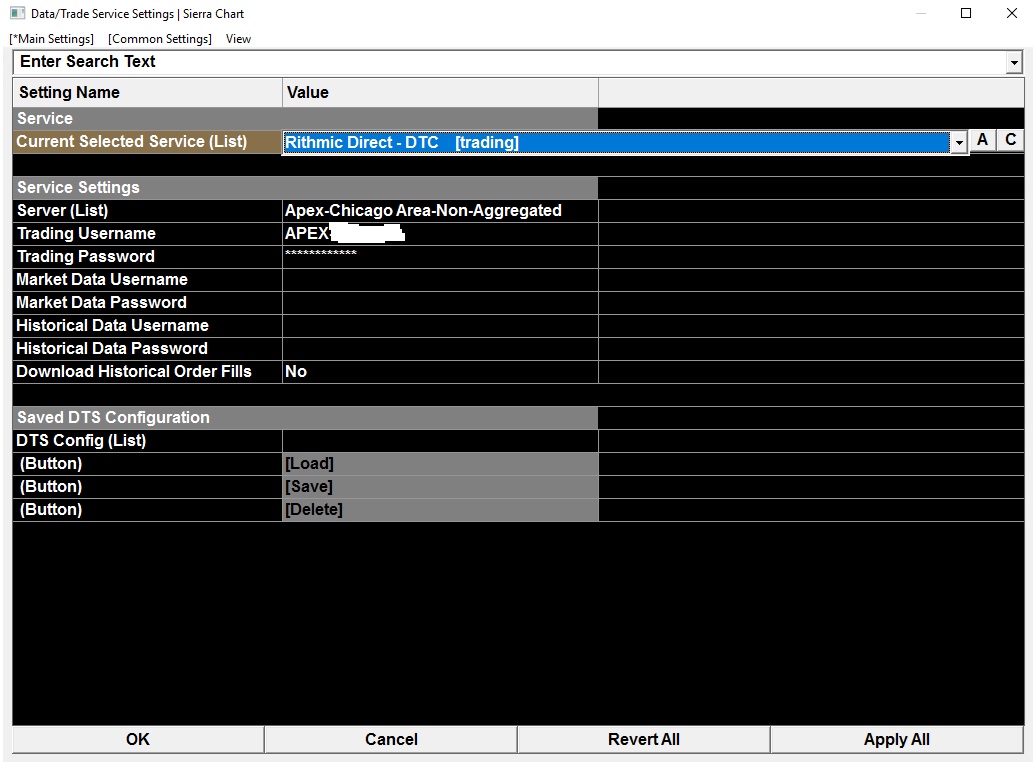Click the A button beside service list
Screen dimensions: 1033x762
[982, 140]
